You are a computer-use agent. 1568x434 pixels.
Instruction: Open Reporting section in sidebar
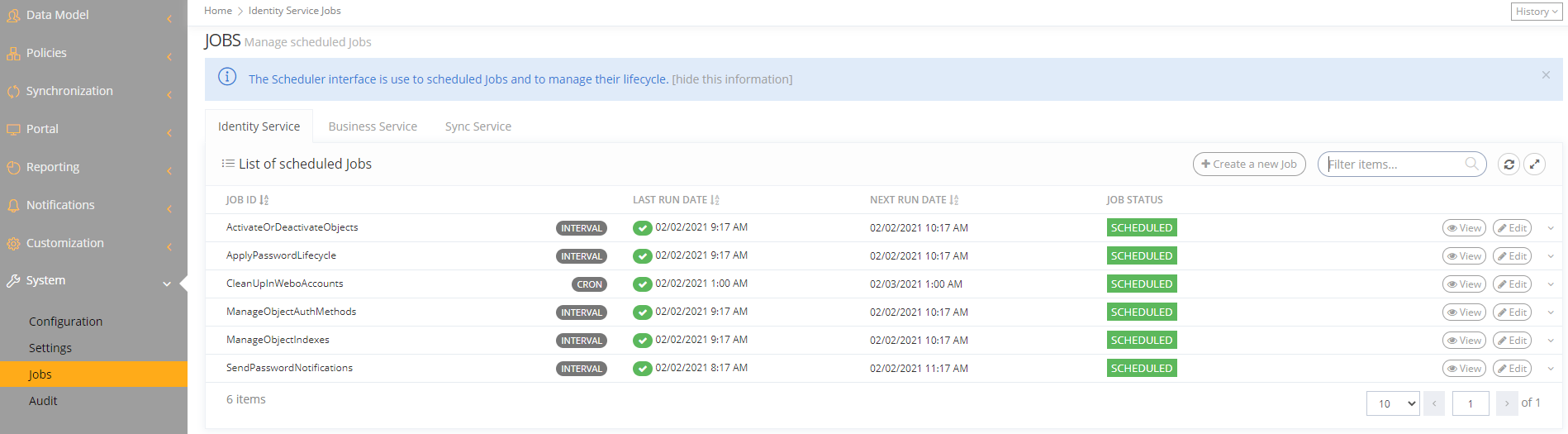coord(53,167)
